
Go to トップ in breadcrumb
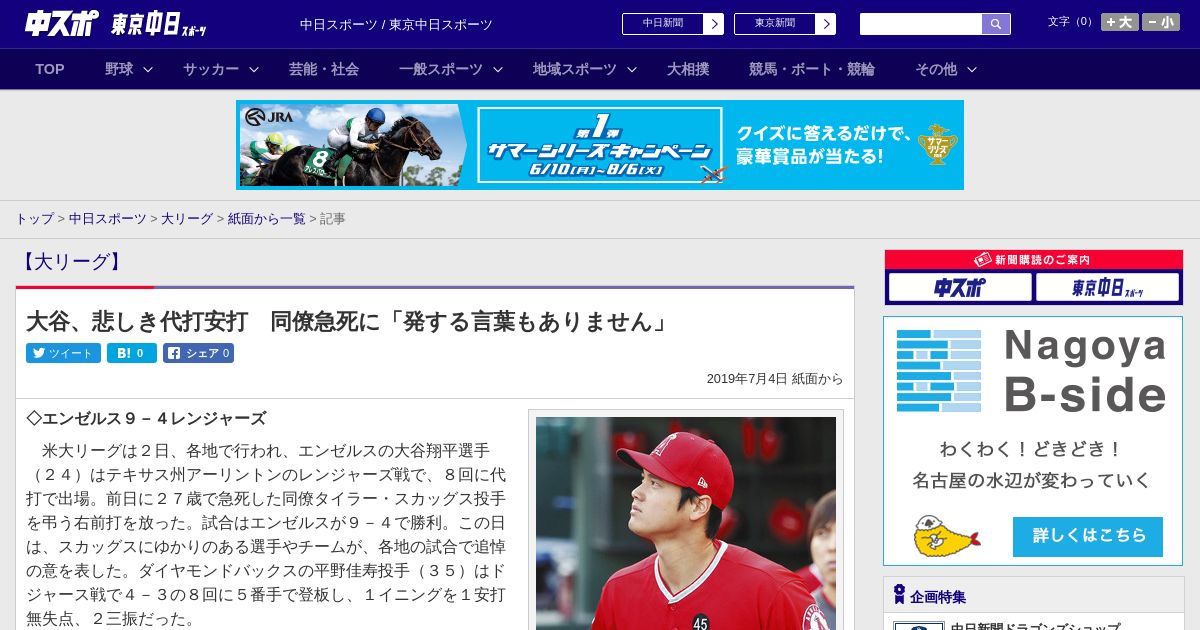point(34,218)
